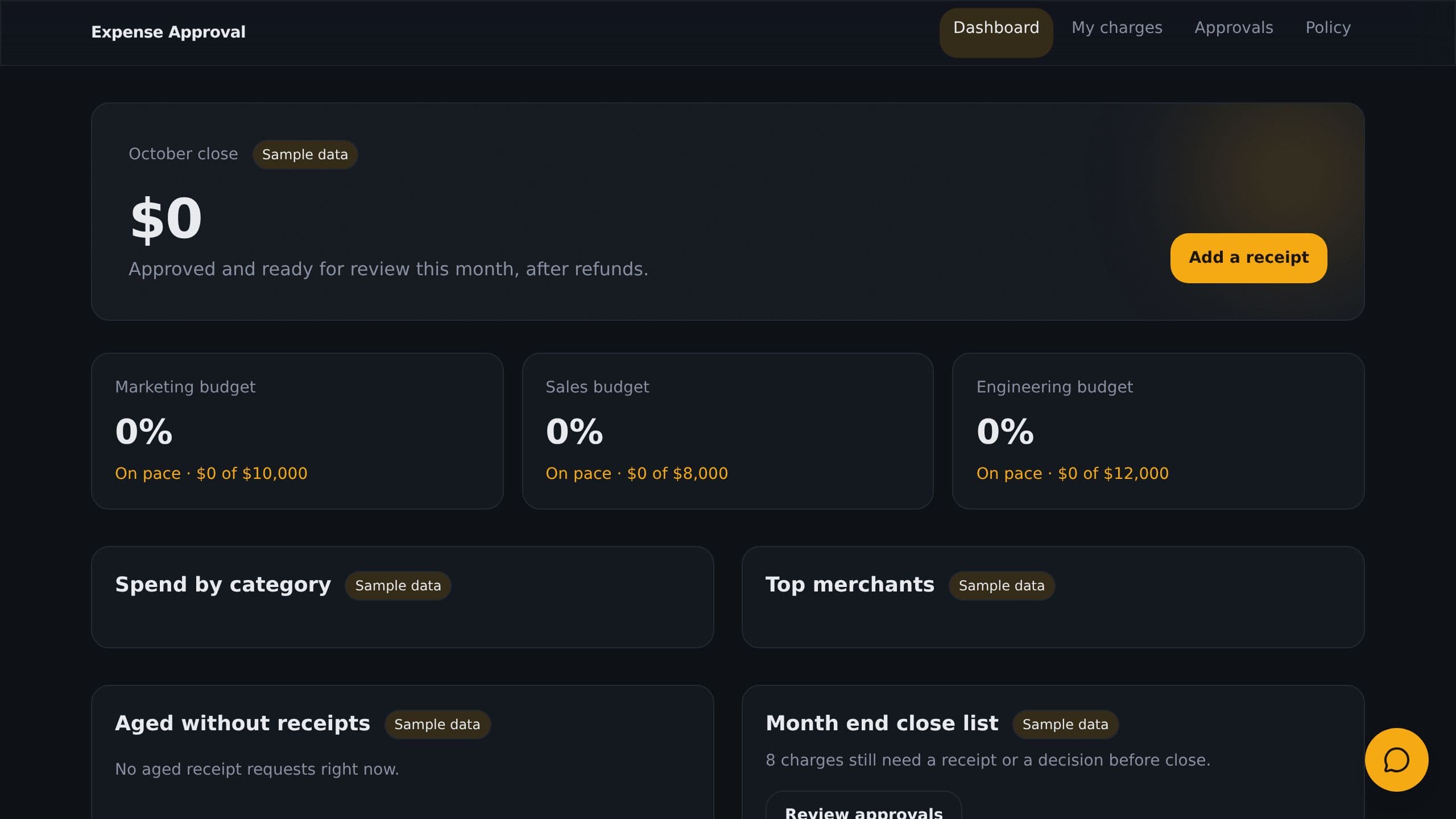1456x819 pixels.
Task: Click Sample data badge by Aged without receipts
Action: [437, 725]
